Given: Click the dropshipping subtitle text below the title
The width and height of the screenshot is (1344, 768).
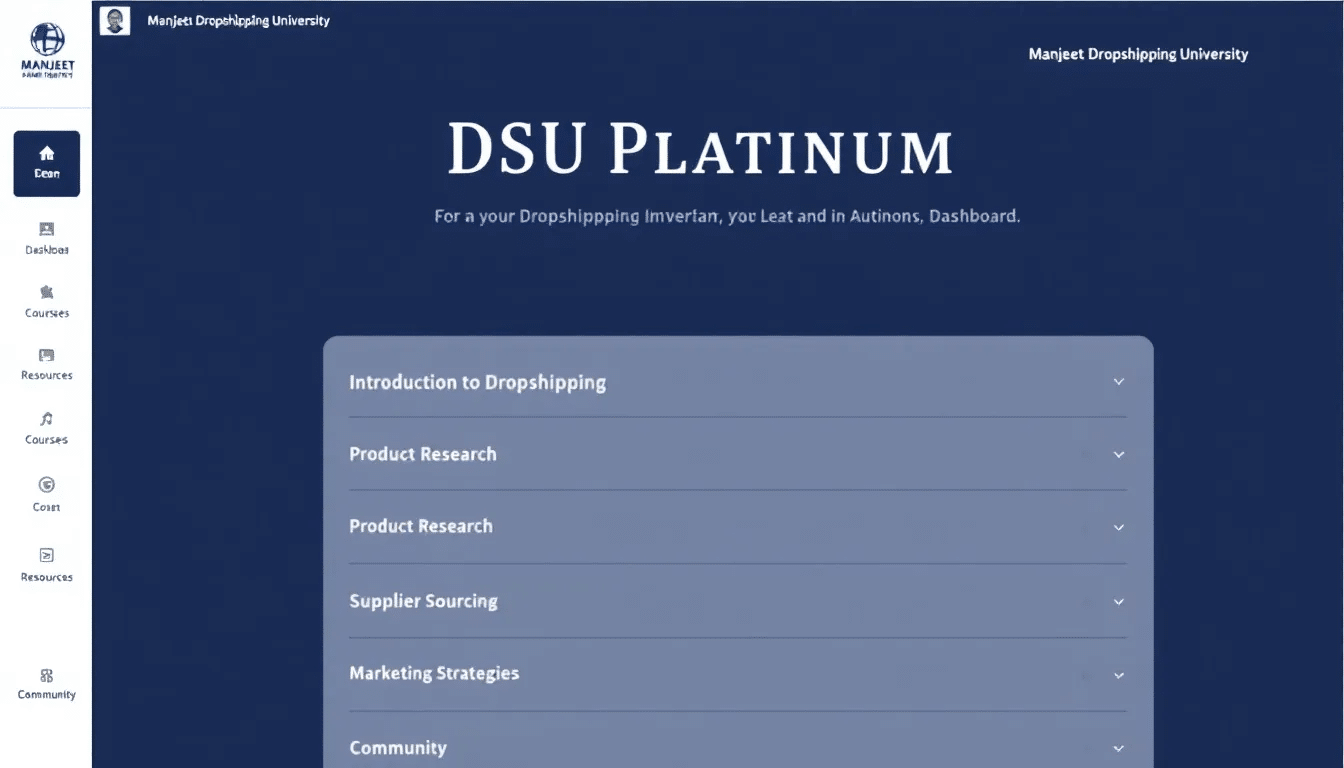Looking at the screenshot, I should point(726,215).
